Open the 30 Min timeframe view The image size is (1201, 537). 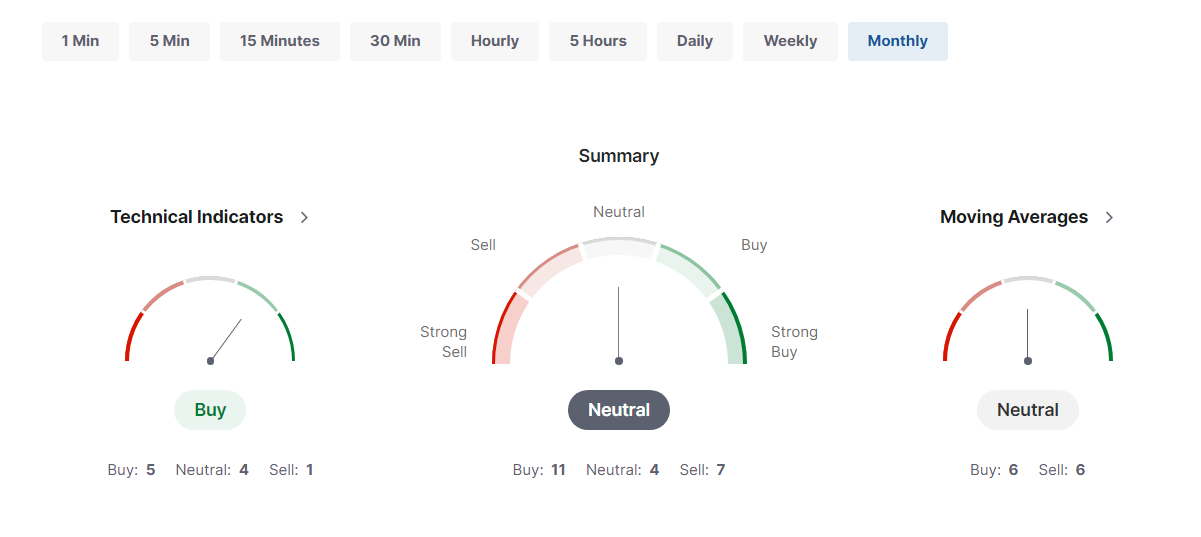[395, 41]
